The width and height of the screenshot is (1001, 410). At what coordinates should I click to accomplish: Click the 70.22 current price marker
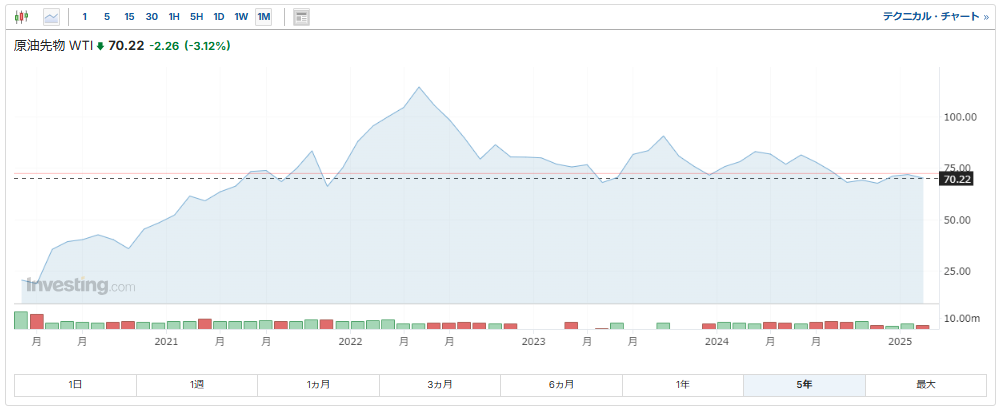click(956, 179)
